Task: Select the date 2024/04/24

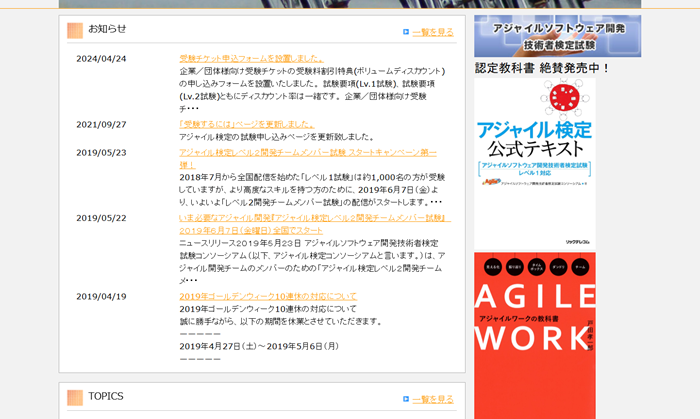Action: 101,59
